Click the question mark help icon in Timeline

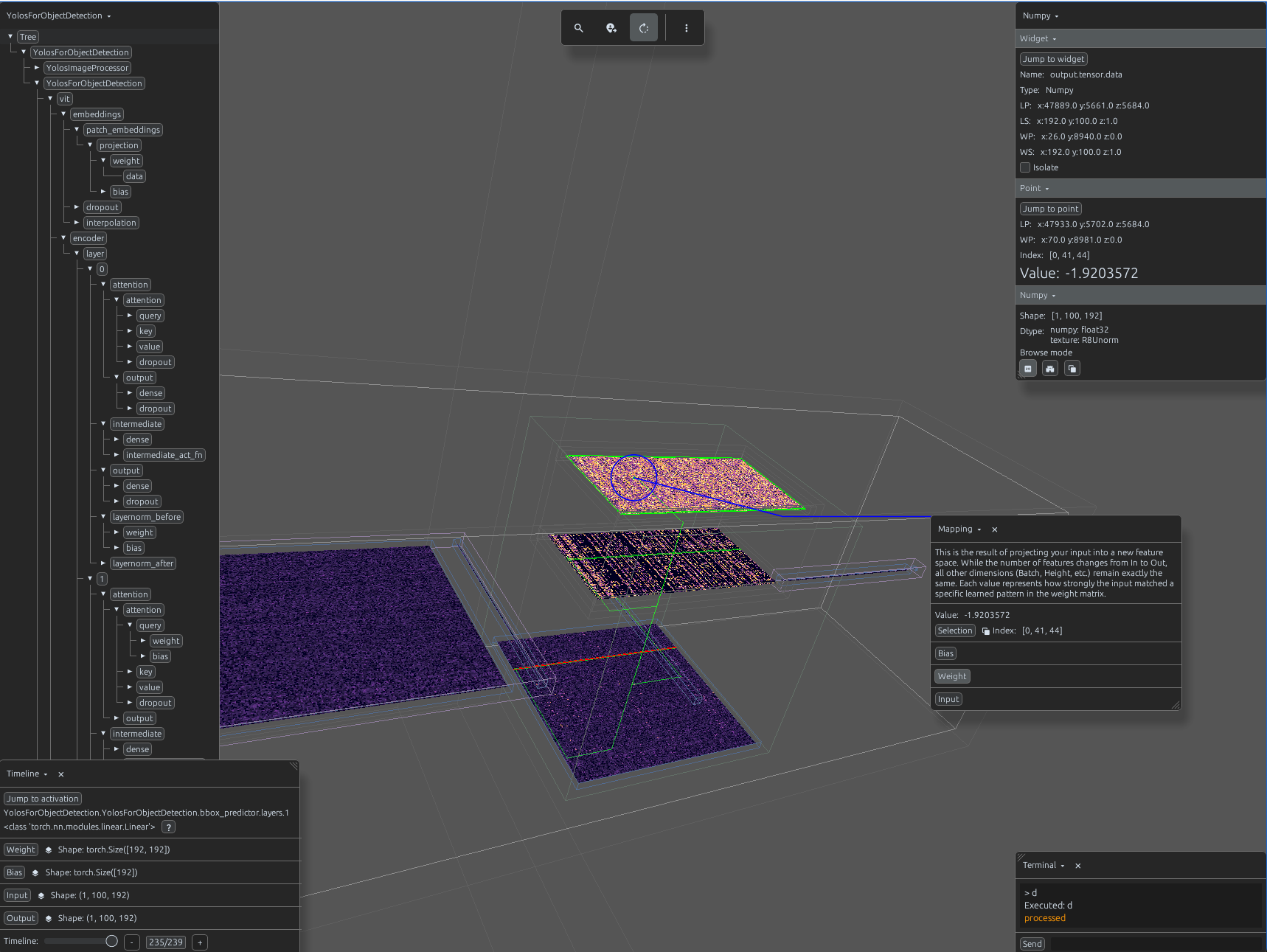tap(168, 827)
